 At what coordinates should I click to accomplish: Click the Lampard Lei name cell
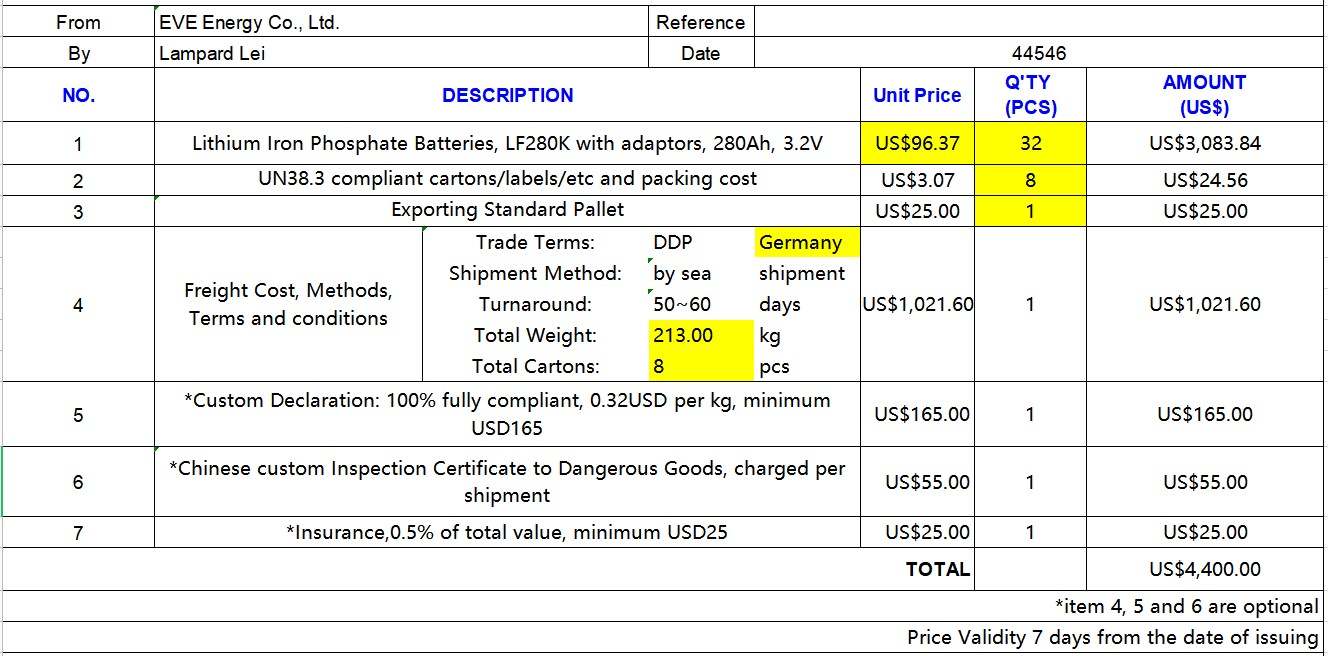(401, 53)
